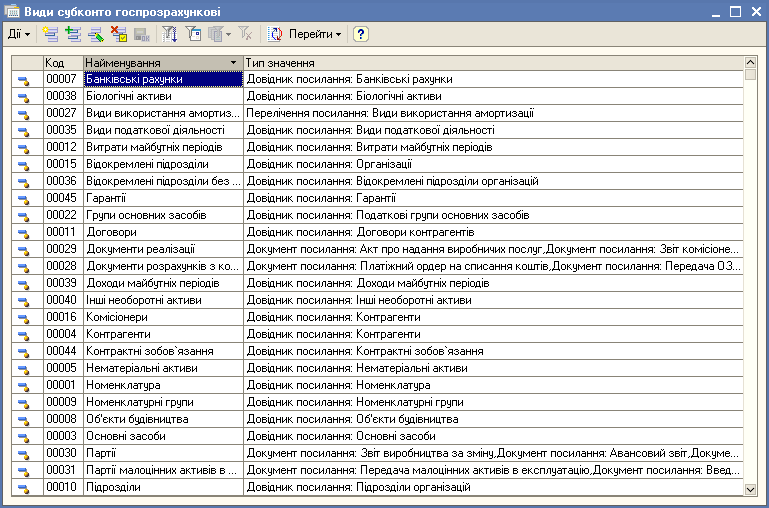Click the Тип значення column header
The image size is (769, 508).
pyautogui.click(x=493, y=63)
